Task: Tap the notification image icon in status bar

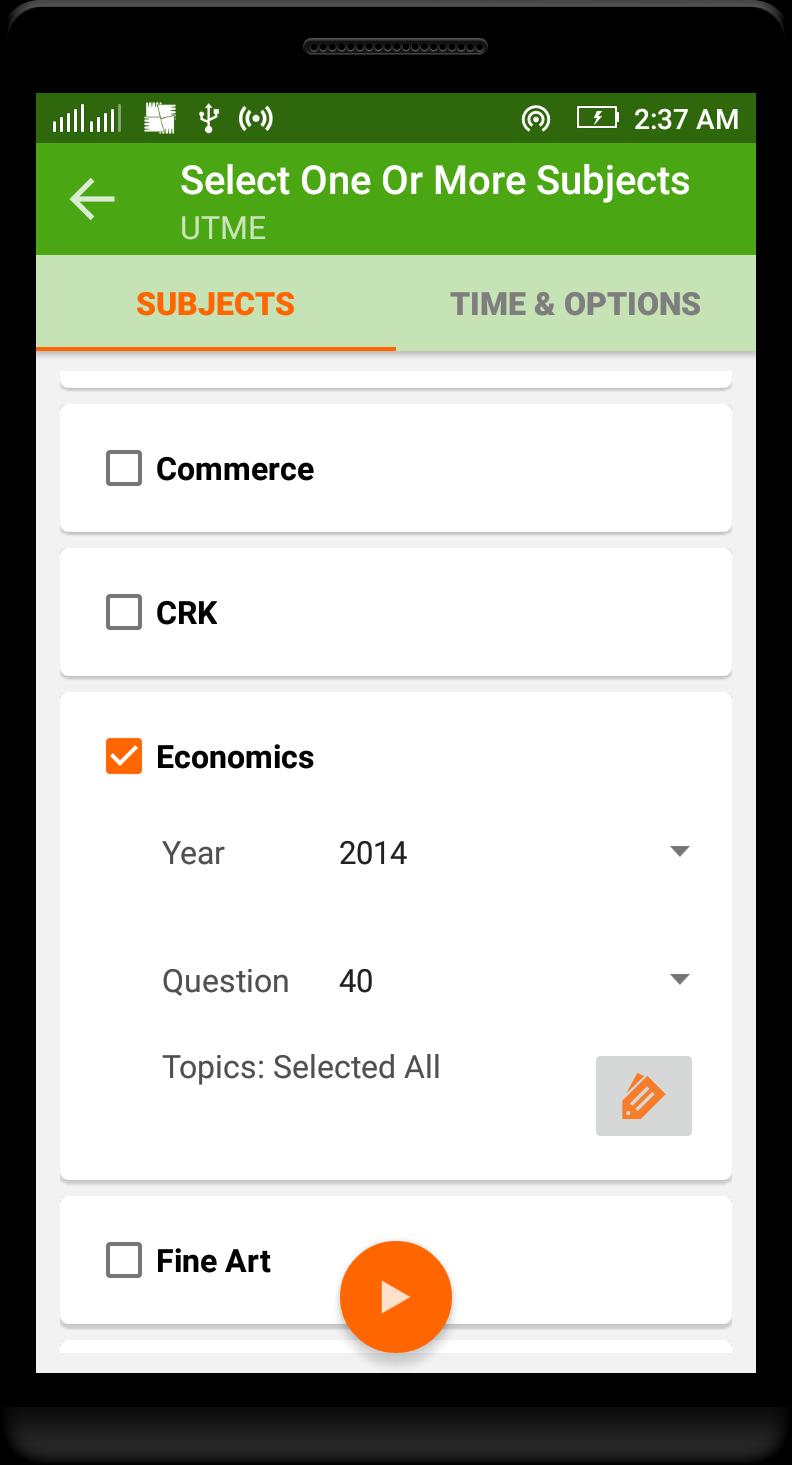Action: point(160,119)
